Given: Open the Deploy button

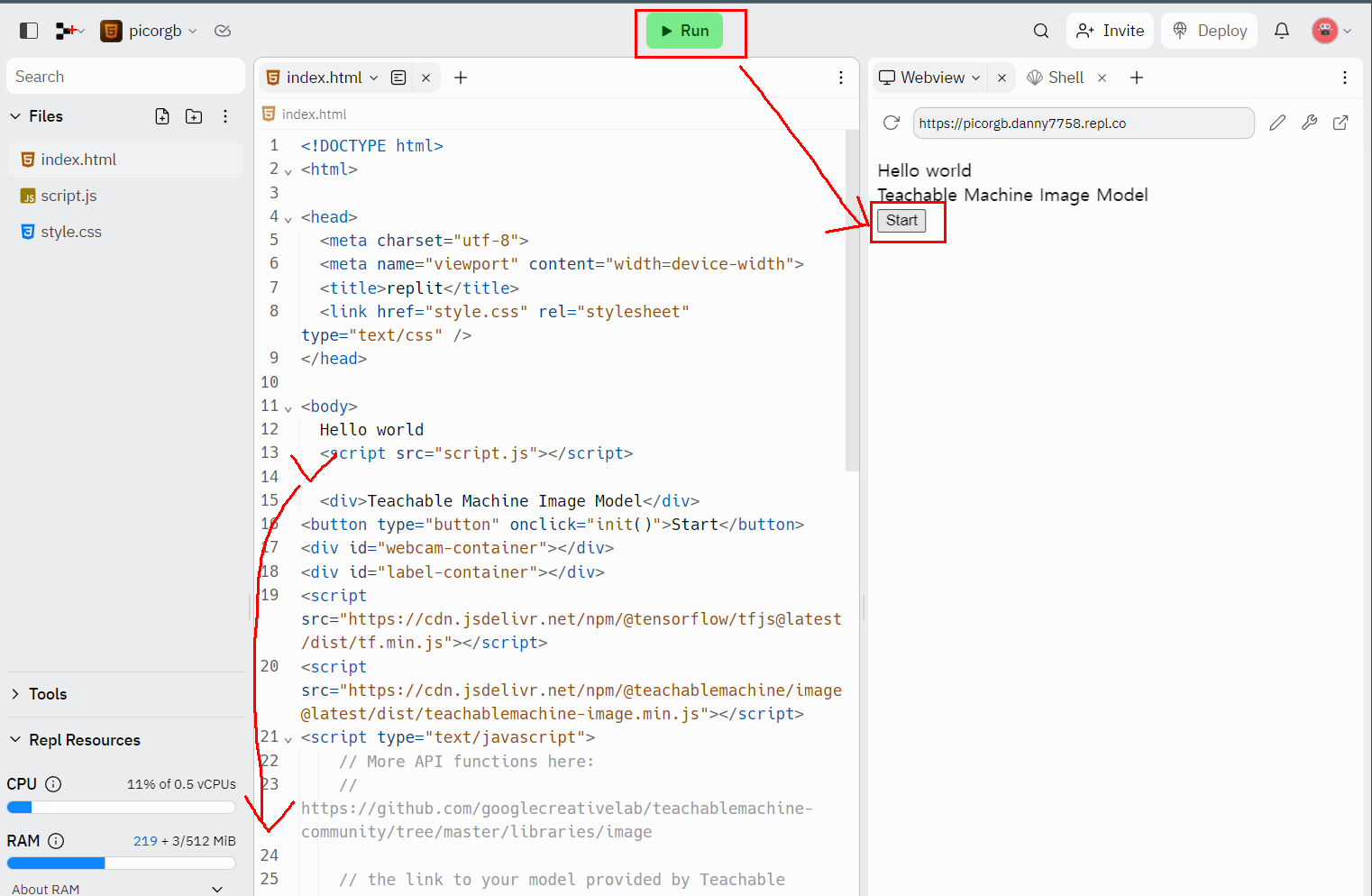Looking at the screenshot, I should pos(1210,31).
